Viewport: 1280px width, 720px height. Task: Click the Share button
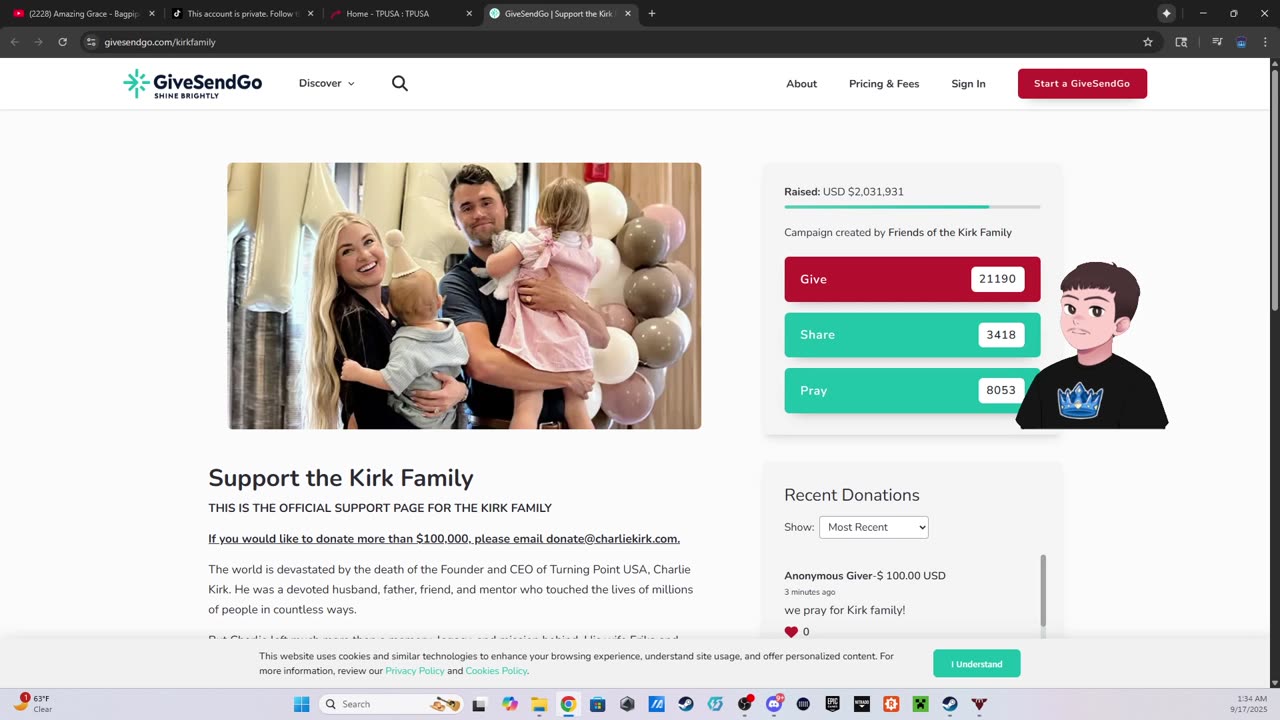click(912, 335)
